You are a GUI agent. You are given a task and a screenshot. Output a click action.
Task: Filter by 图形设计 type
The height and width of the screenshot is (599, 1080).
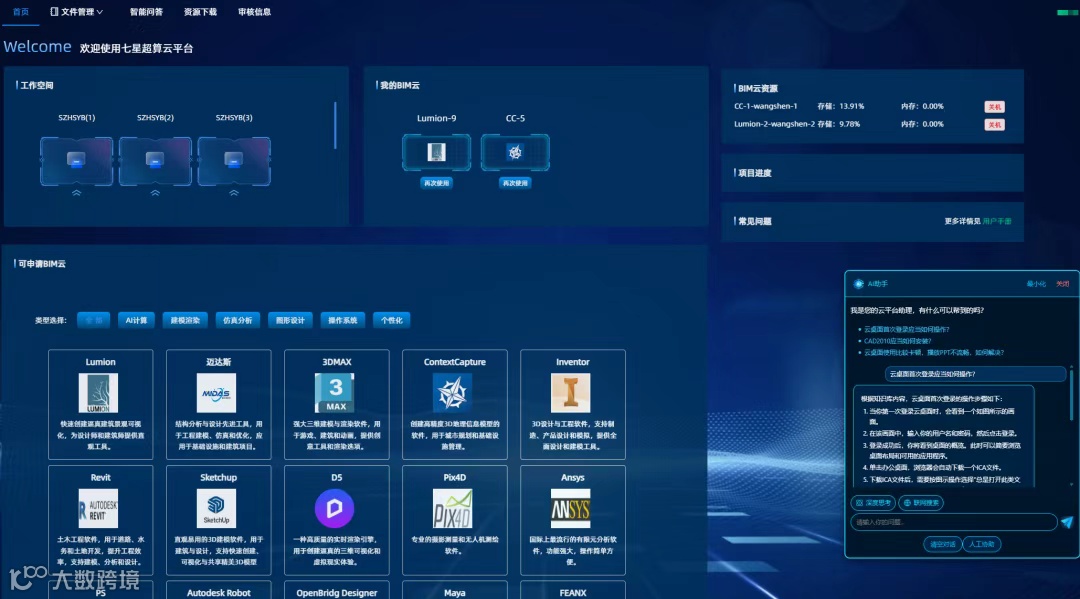coord(290,320)
